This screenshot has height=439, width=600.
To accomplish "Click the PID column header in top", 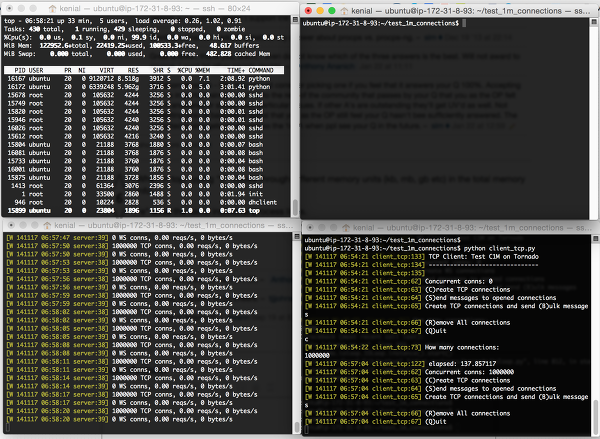I will tap(20, 70).
